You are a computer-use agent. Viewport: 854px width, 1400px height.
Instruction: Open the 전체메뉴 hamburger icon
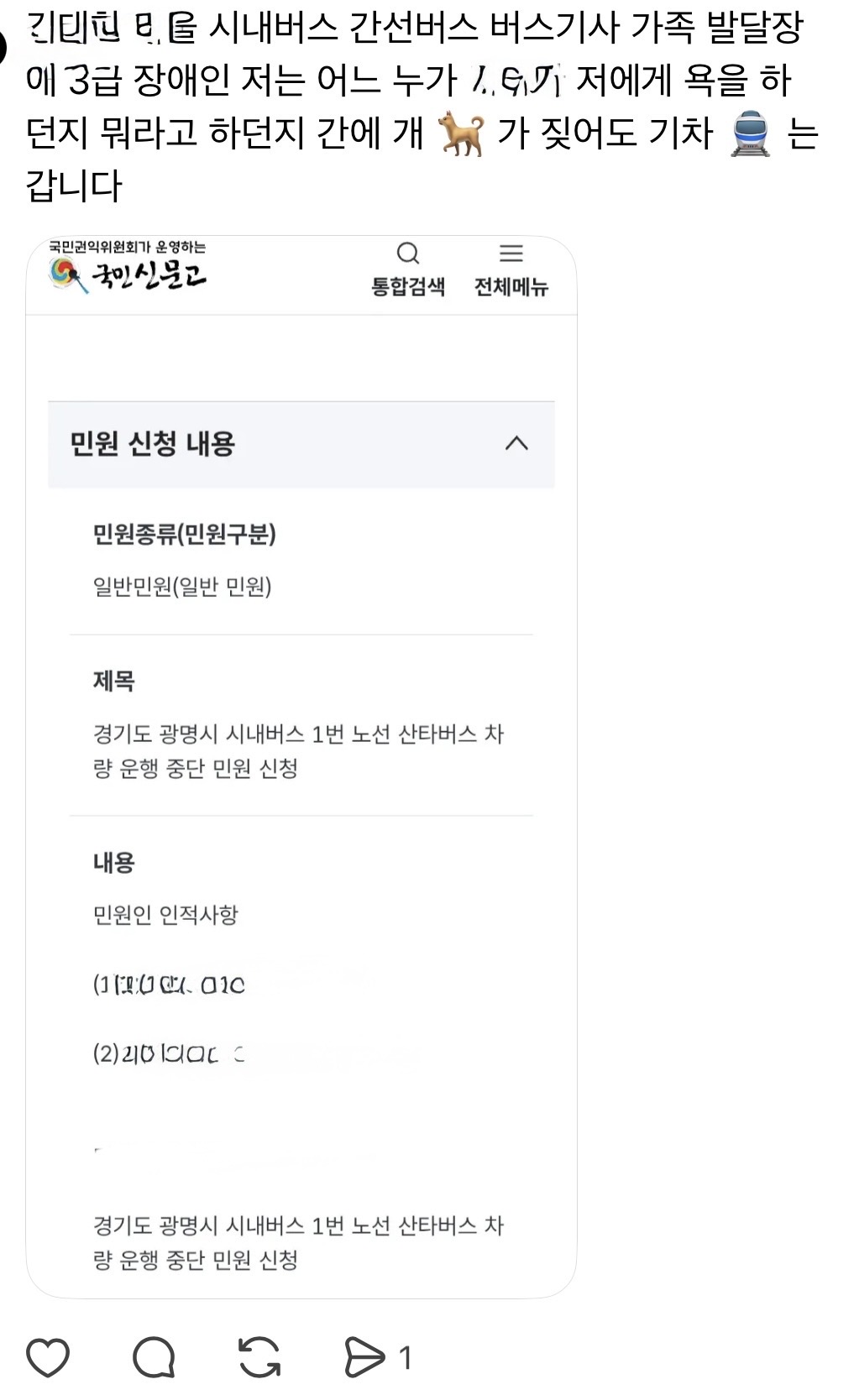pos(511,253)
